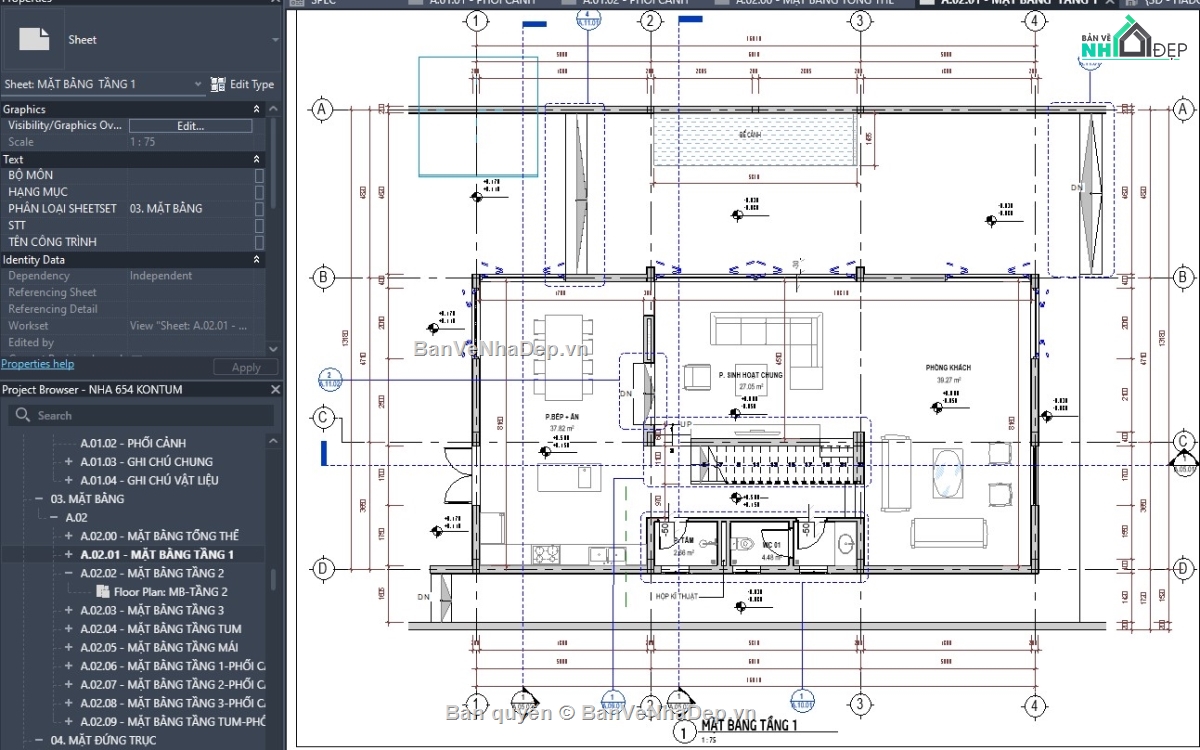Toggle the box on PHÂN LOẠI SHEETSET row
This screenshot has height=750, width=1200.
260,208
